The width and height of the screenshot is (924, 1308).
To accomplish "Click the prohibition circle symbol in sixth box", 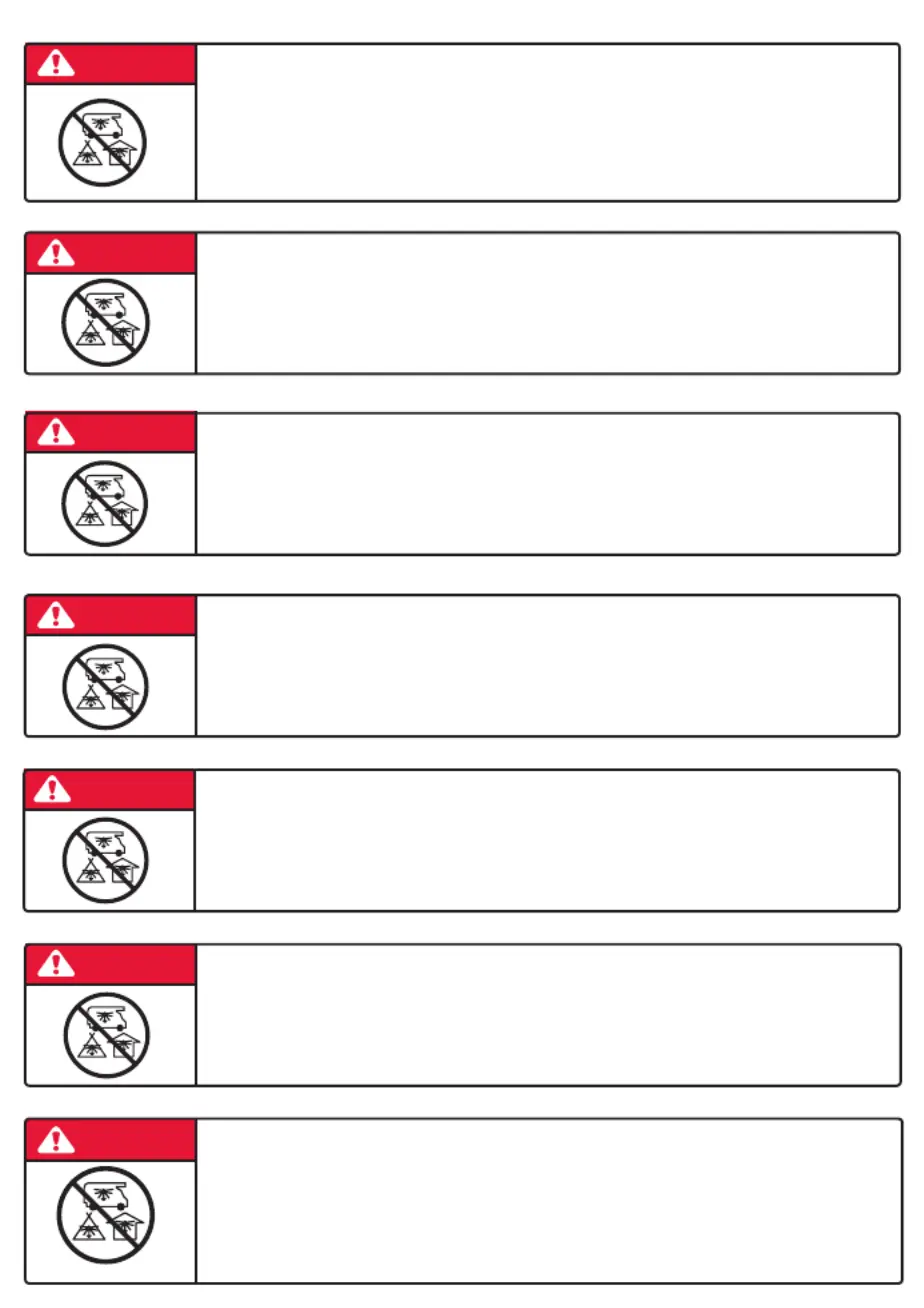I will click(x=105, y=1035).
